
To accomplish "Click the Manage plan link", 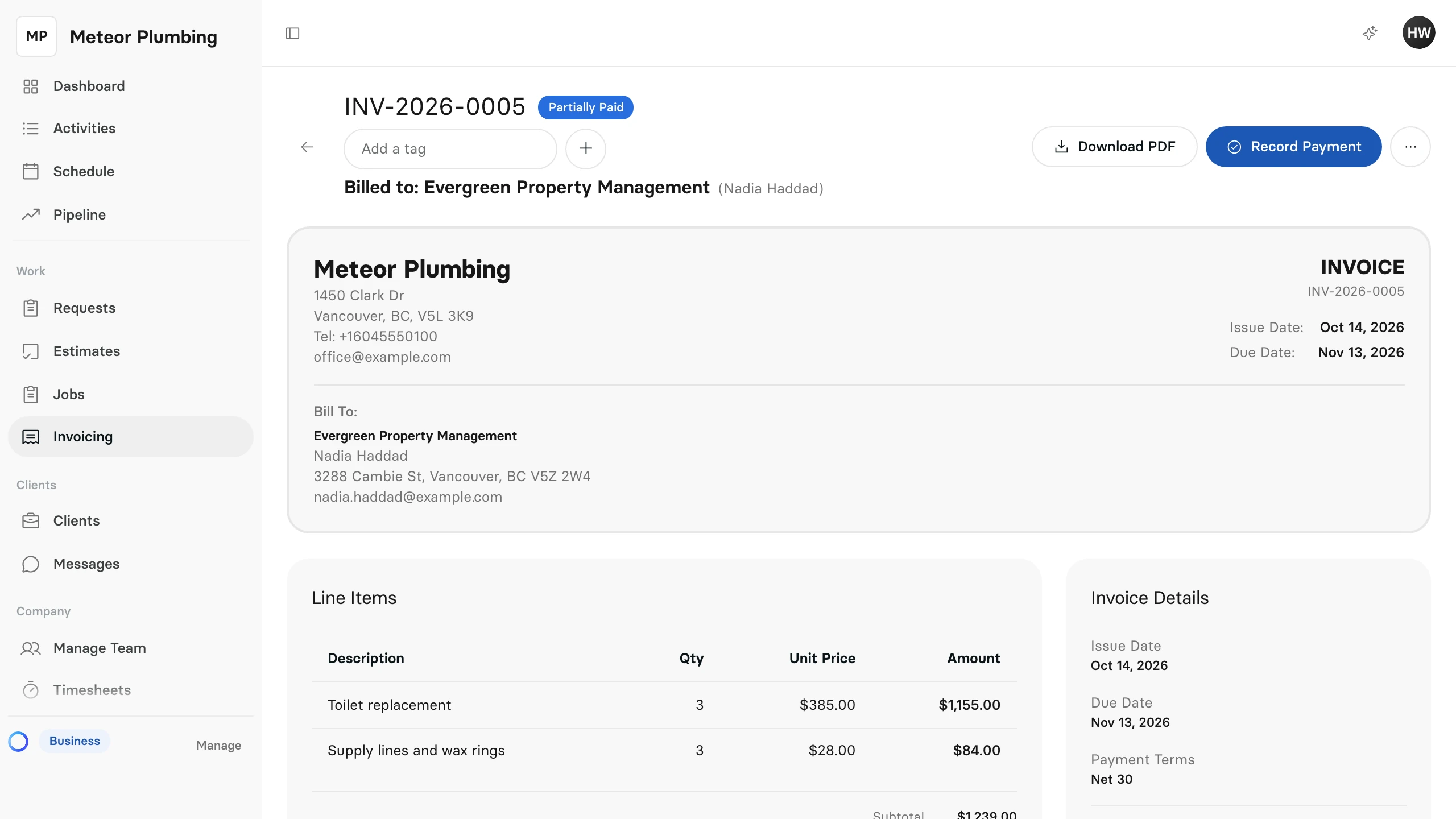I will (x=218, y=745).
